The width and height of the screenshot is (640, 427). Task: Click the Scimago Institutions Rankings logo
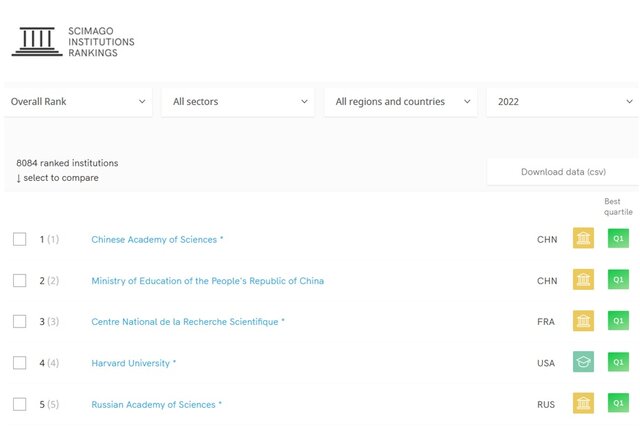coord(72,40)
